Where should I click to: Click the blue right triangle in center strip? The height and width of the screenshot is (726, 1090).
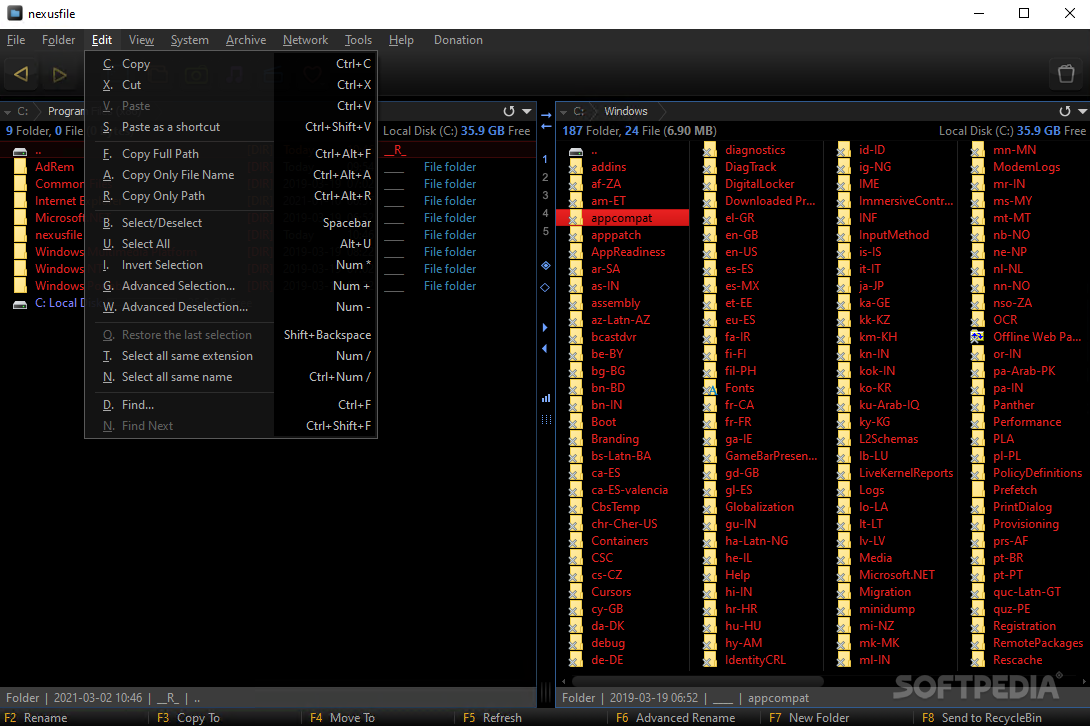(x=544, y=328)
